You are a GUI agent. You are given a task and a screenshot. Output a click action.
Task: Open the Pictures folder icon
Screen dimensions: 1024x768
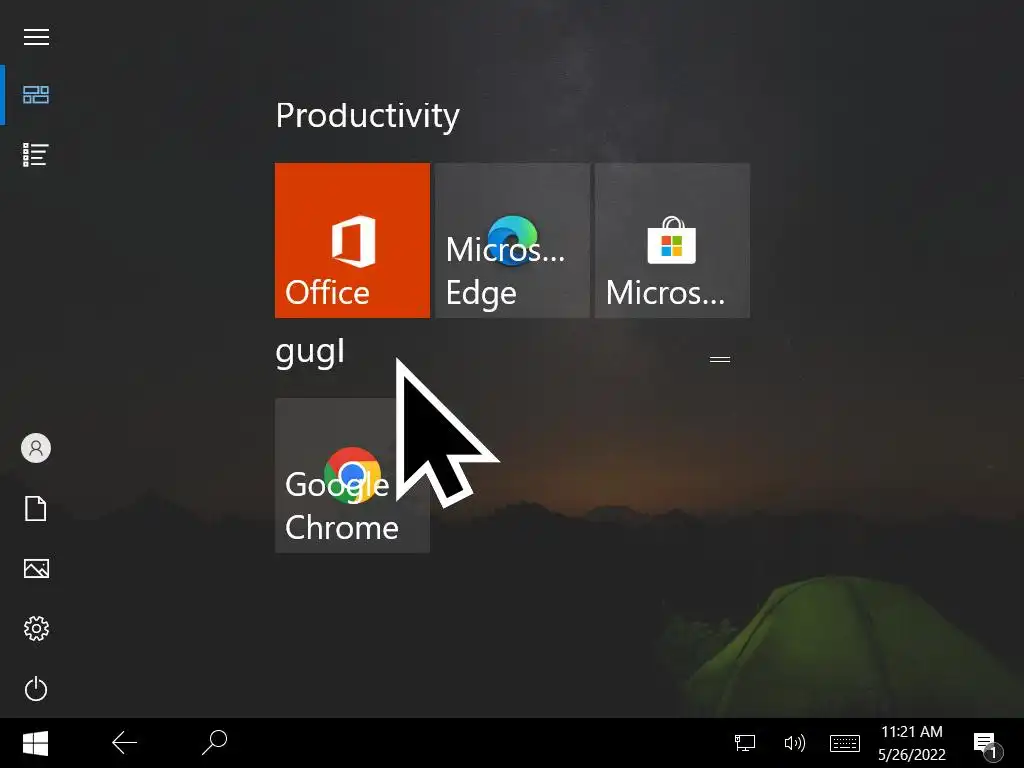coord(36,568)
